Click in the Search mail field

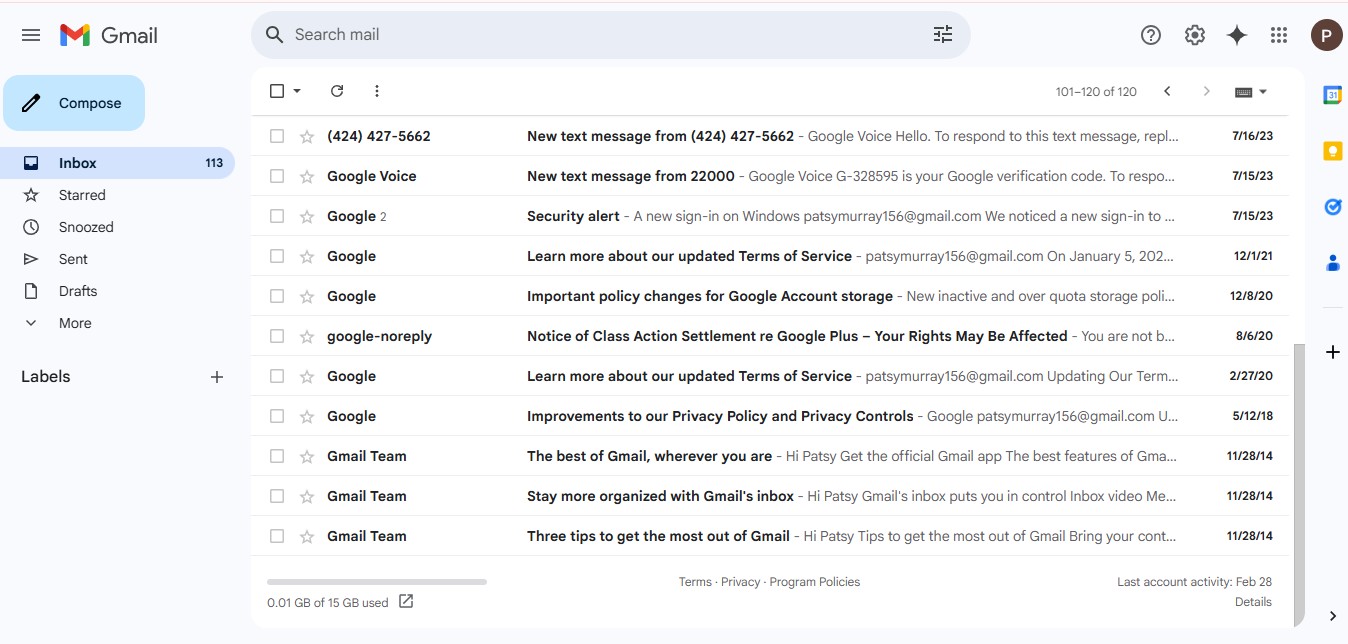pyautogui.click(x=610, y=35)
